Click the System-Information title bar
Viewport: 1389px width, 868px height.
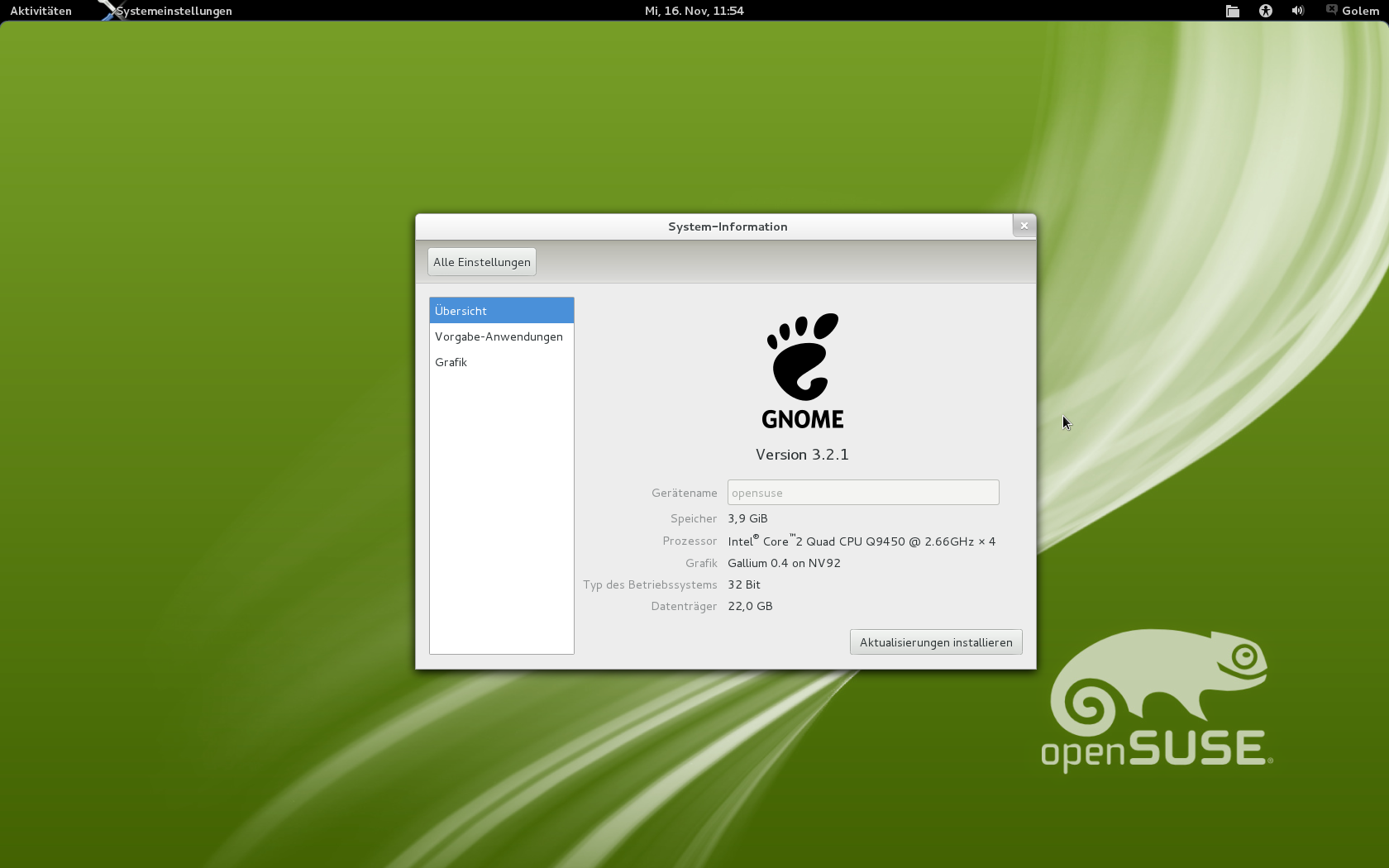728,226
